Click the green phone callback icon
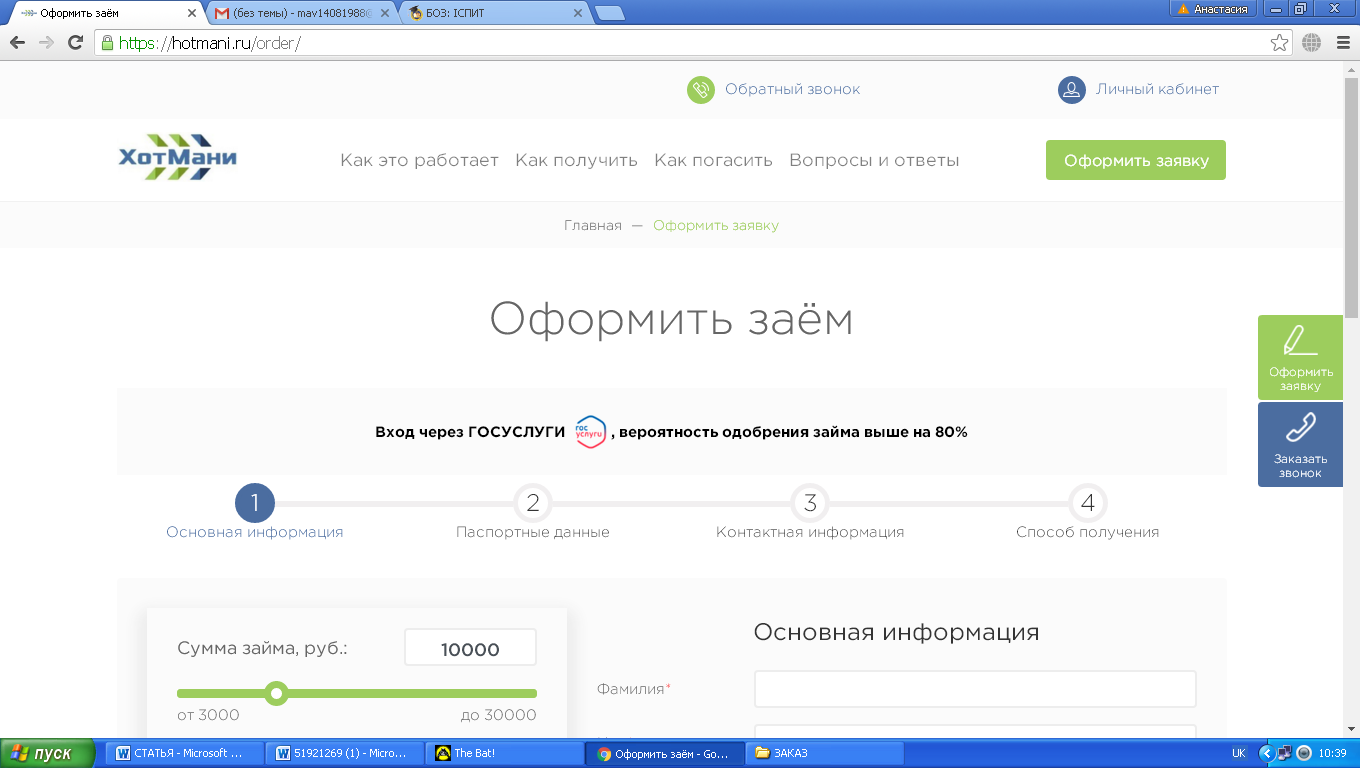The width and height of the screenshot is (1360, 768). click(x=701, y=90)
